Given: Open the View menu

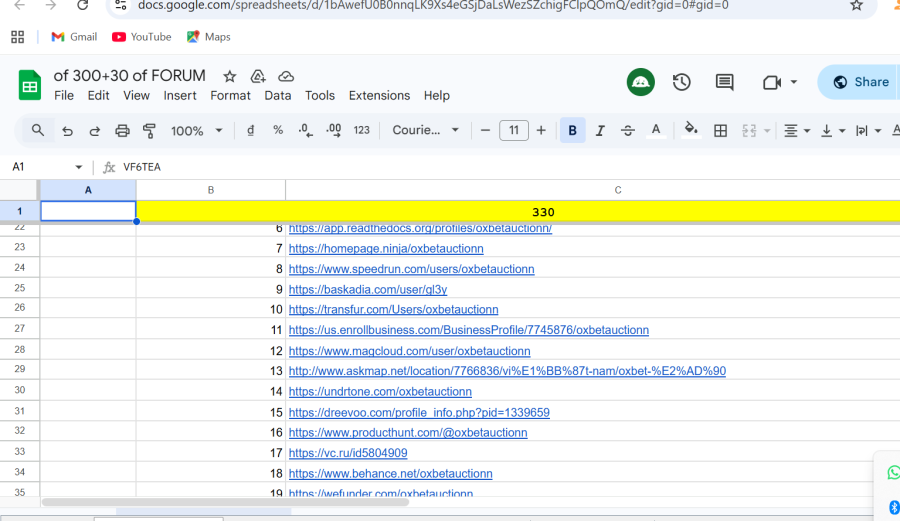Looking at the screenshot, I should click(136, 95).
